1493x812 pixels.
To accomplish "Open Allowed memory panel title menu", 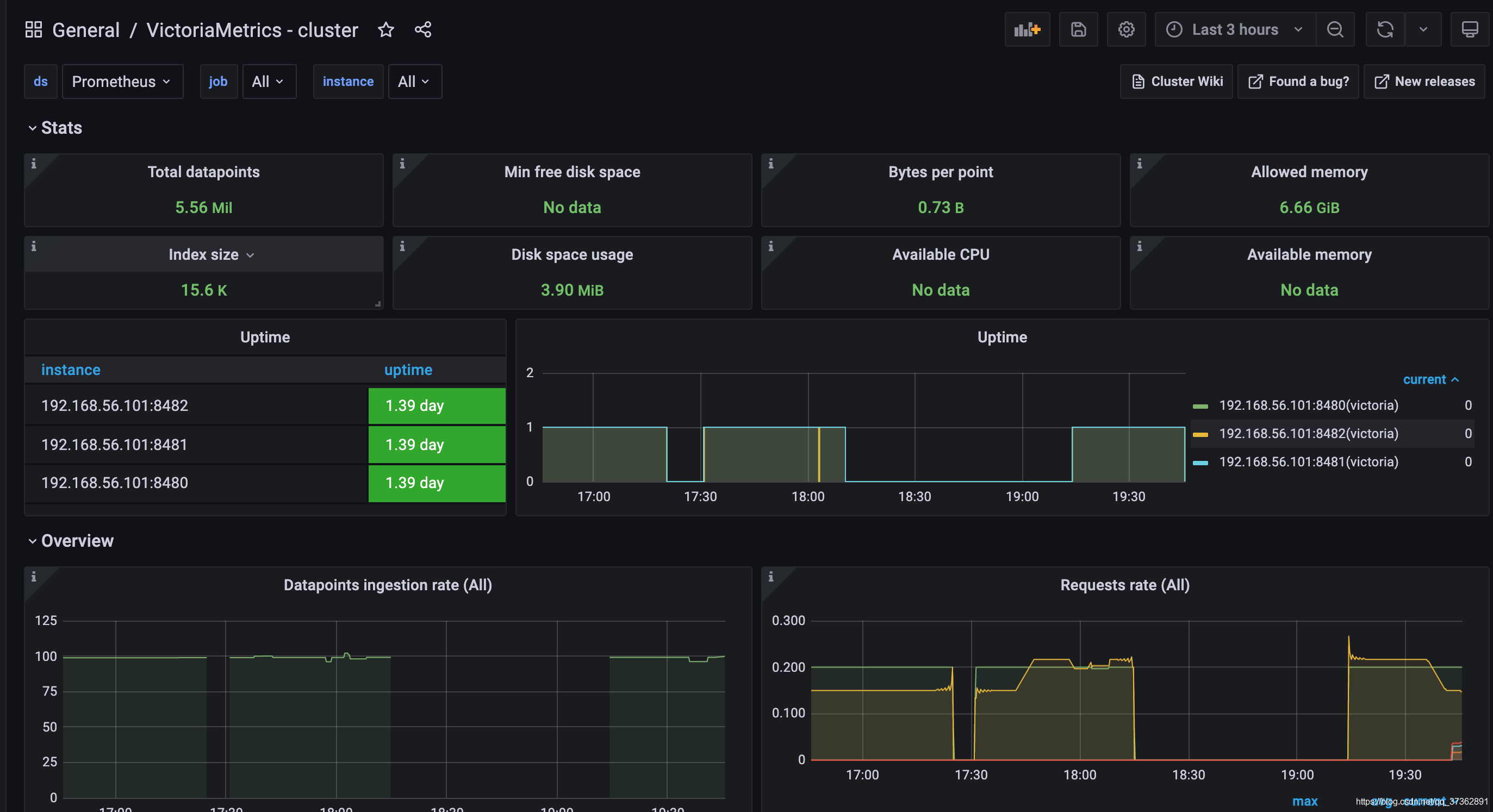I will tap(1309, 172).
